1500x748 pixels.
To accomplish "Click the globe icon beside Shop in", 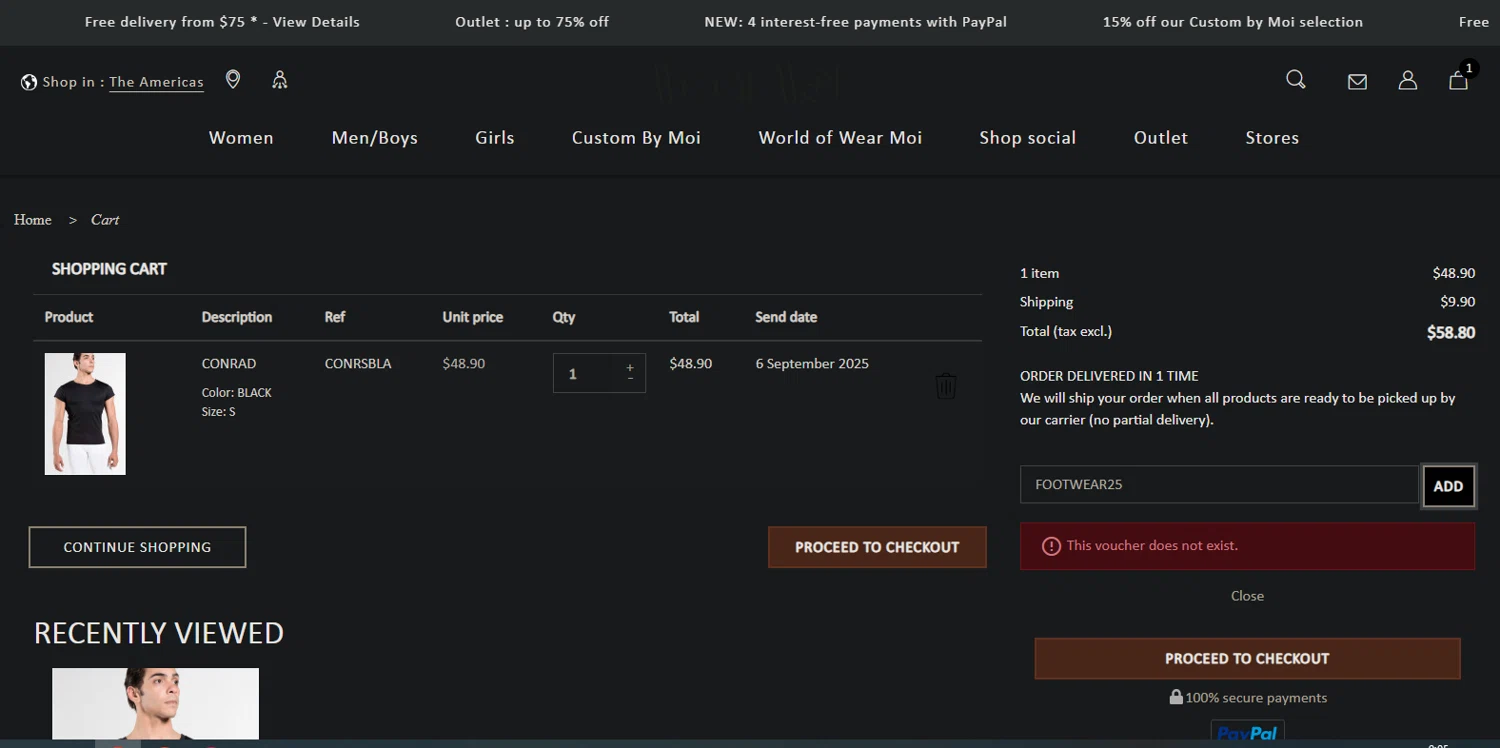I will pyautogui.click(x=29, y=82).
